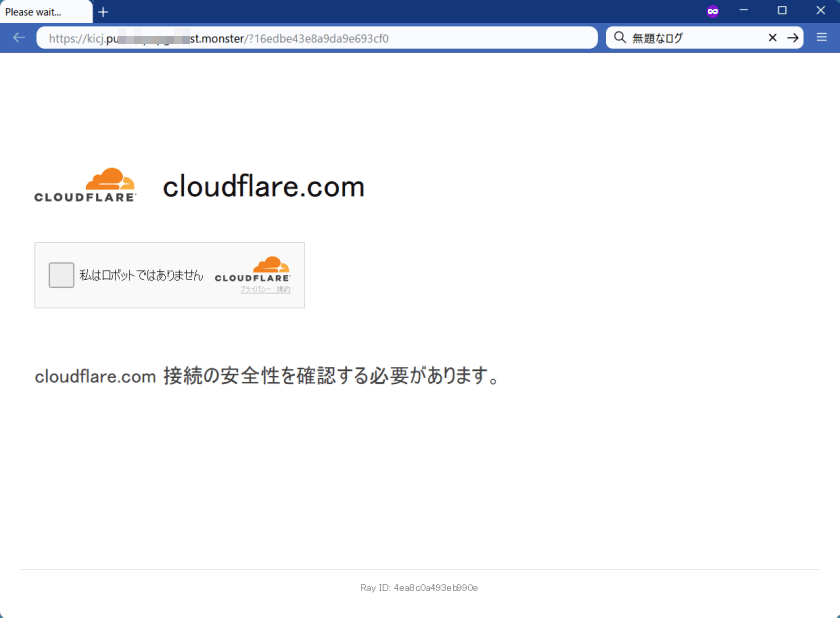The width and height of the screenshot is (840, 618).
Task: Click the large Cloudflare logo at top
Action: pos(85,185)
